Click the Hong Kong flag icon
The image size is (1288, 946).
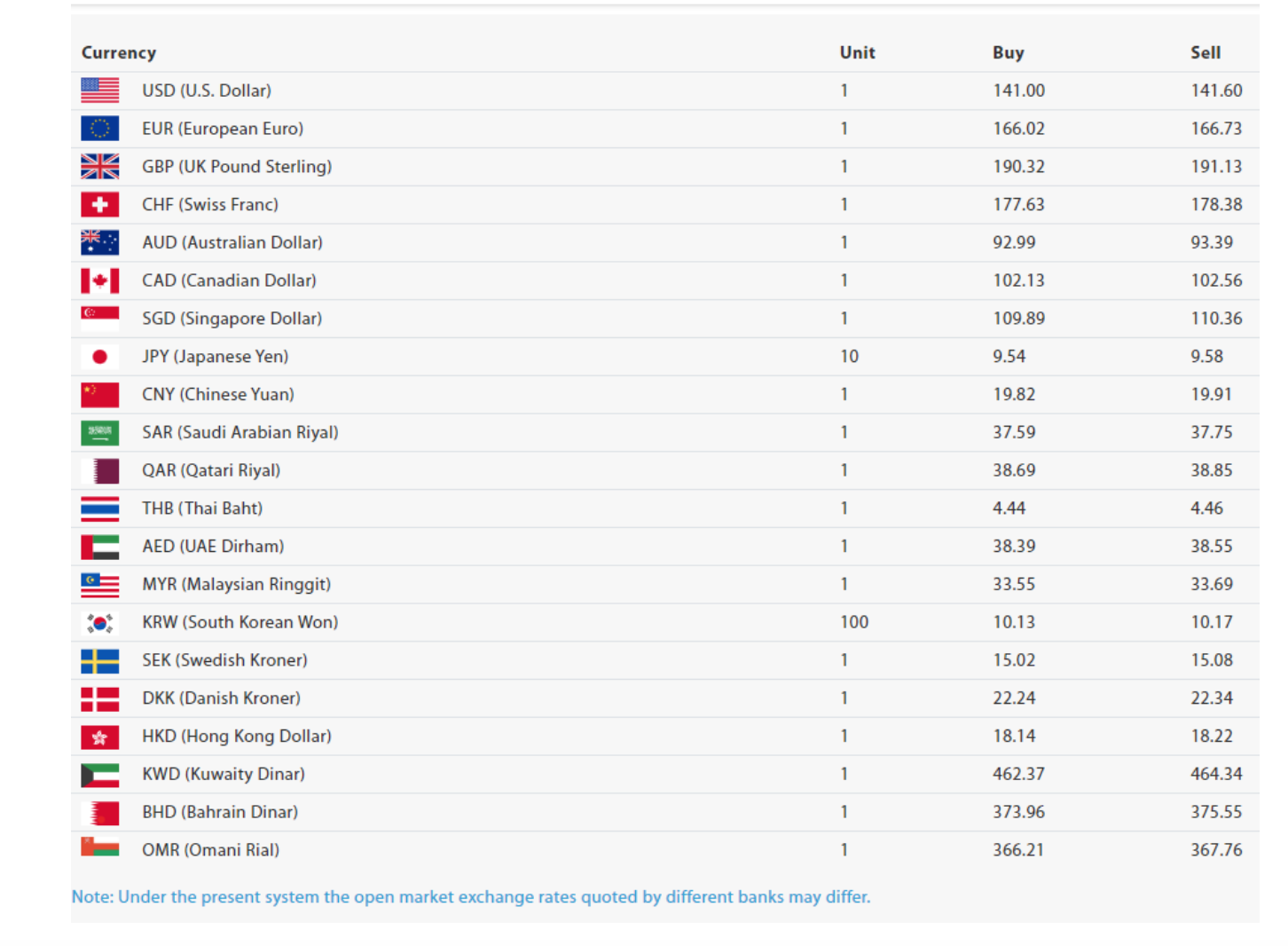(99, 737)
